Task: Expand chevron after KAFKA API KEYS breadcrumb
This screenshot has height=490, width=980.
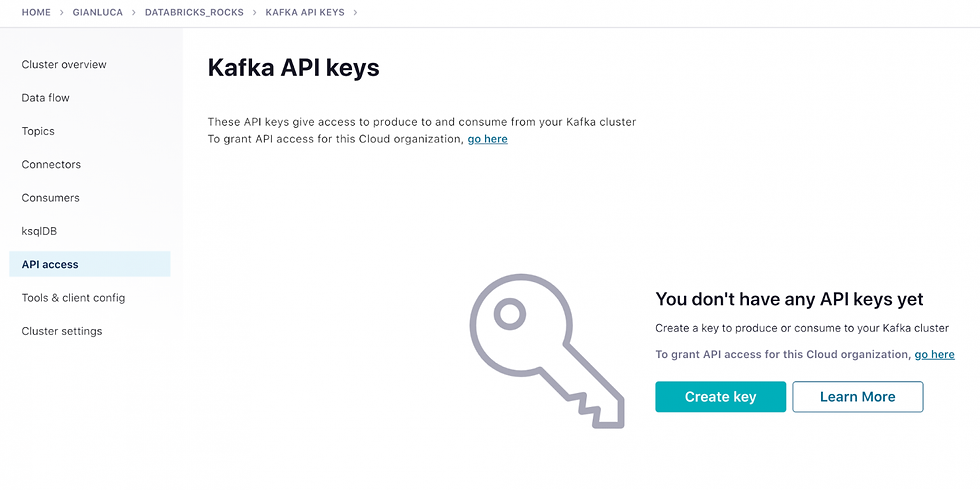Action: coord(356,12)
